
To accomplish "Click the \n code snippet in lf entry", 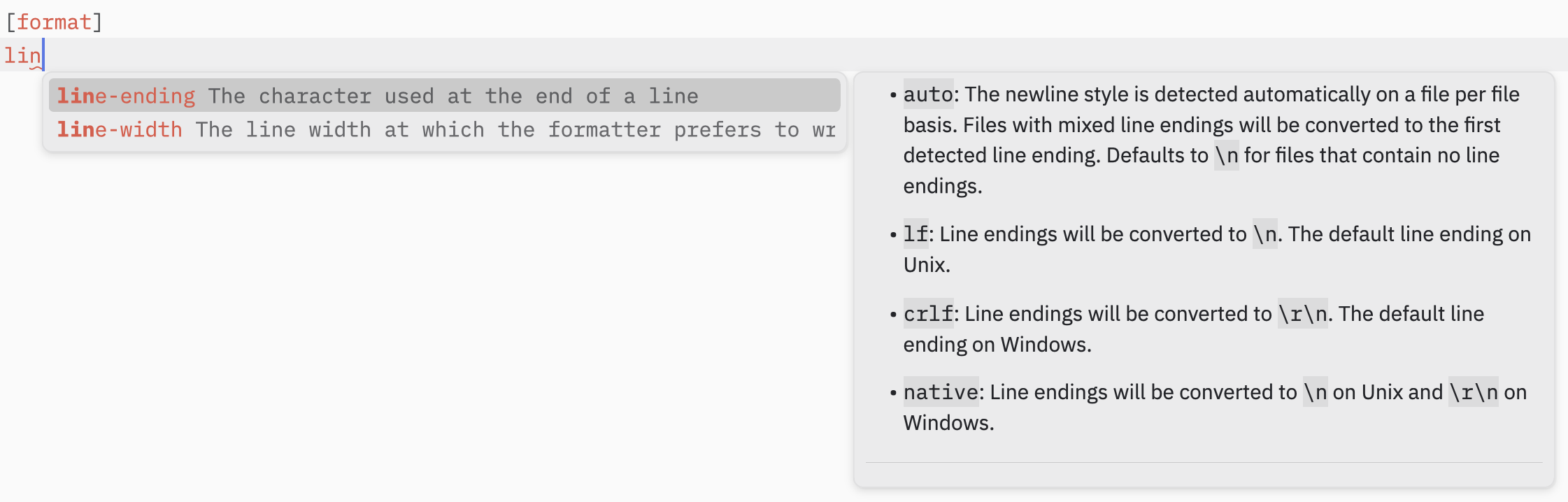I will [1264, 234].
